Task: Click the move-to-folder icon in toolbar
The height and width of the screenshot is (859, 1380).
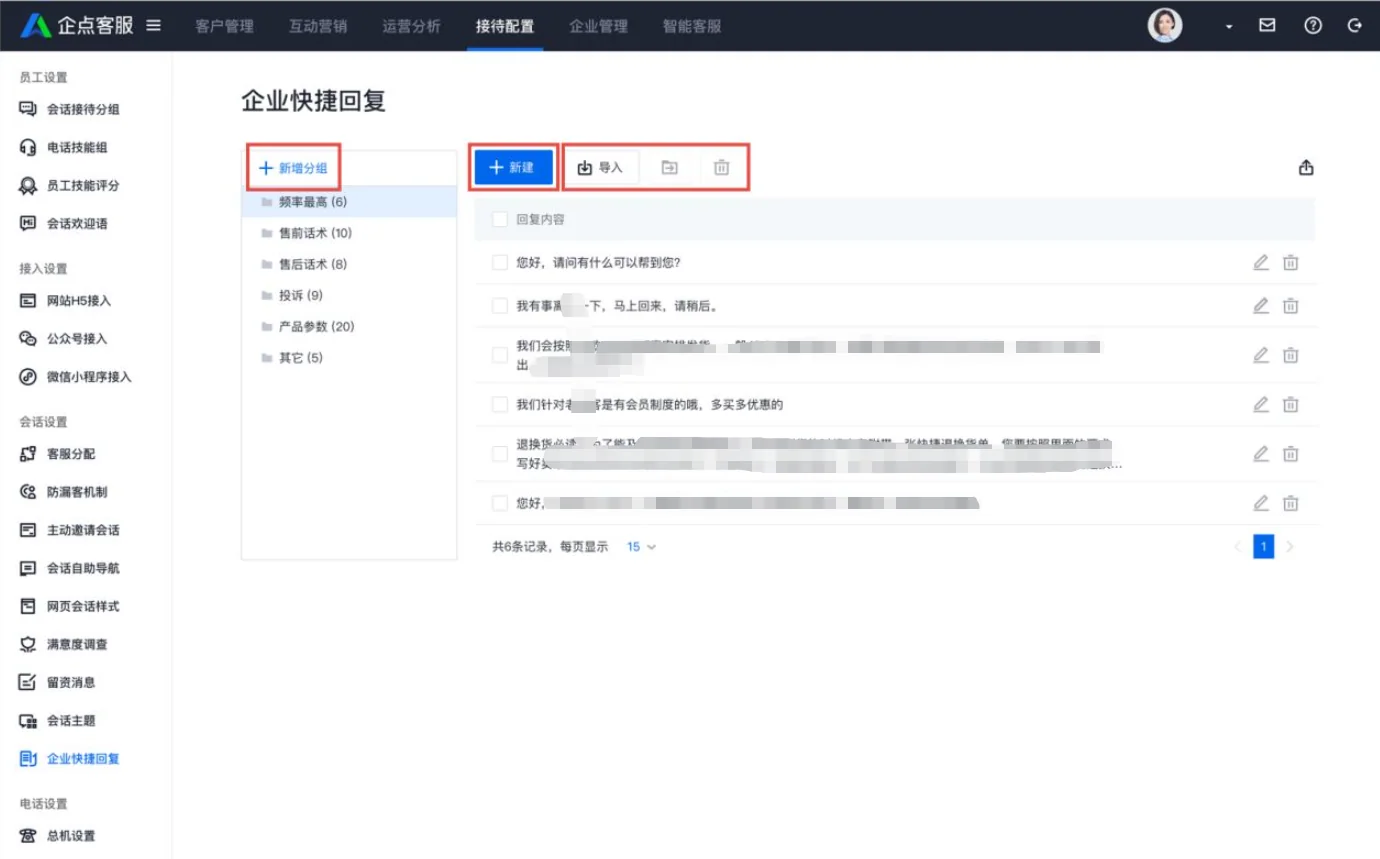Action: click(x=670, y=168)
